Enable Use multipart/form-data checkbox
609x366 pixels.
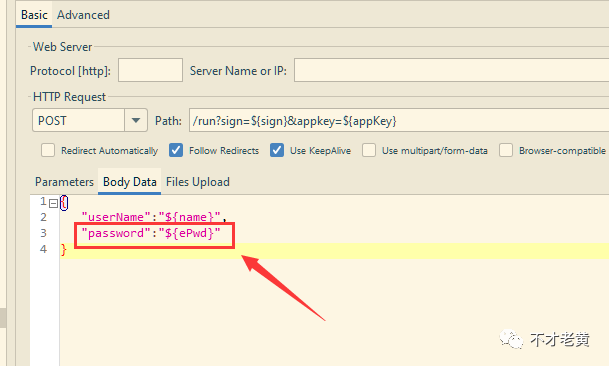pos(369,150)
